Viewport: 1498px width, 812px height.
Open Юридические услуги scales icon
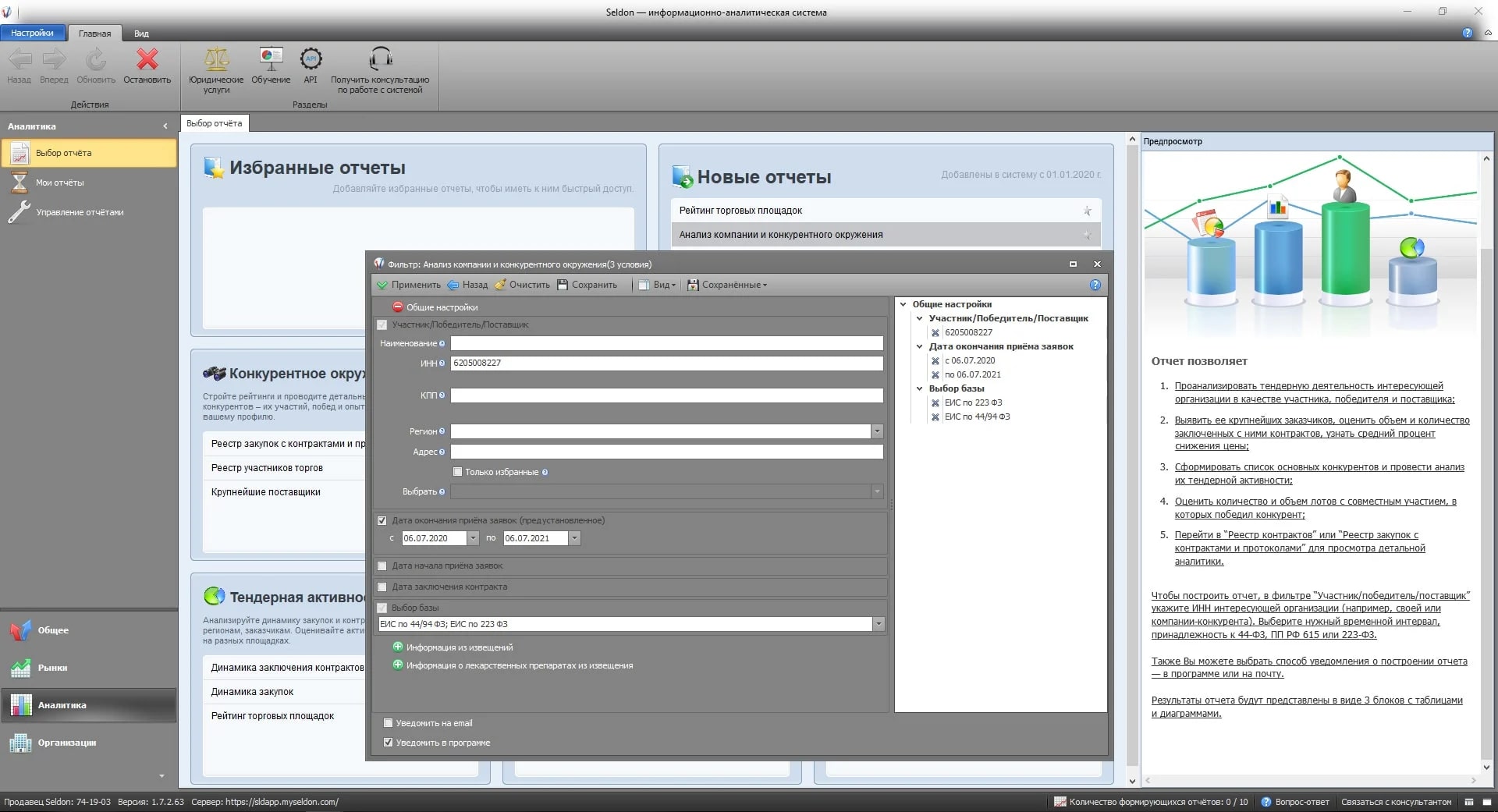point(216,59)
